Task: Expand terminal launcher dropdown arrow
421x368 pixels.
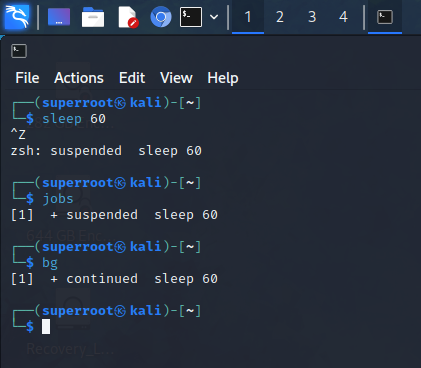Action: click(x=214, y=17)
